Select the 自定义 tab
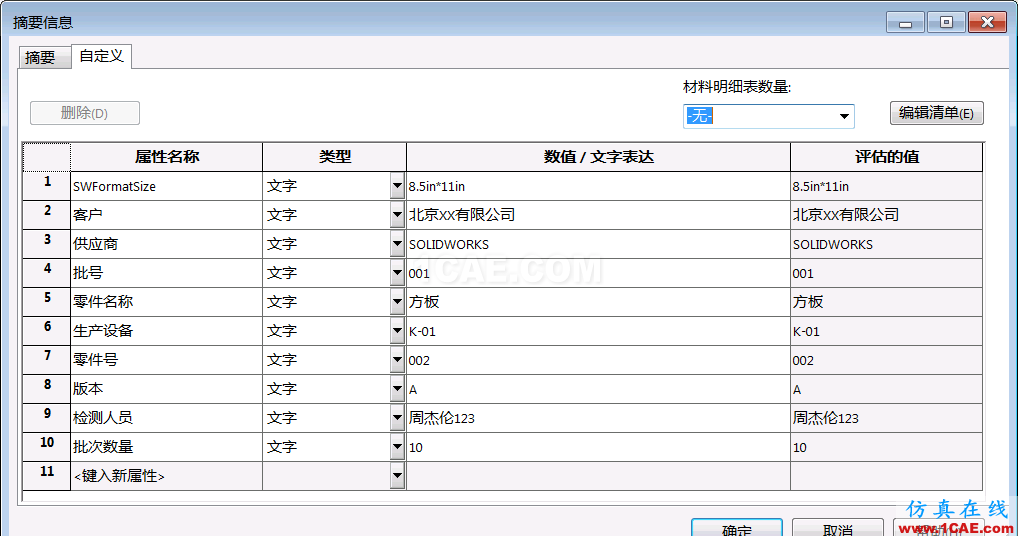Viewport: 1018px width, 536px height. 102,56
